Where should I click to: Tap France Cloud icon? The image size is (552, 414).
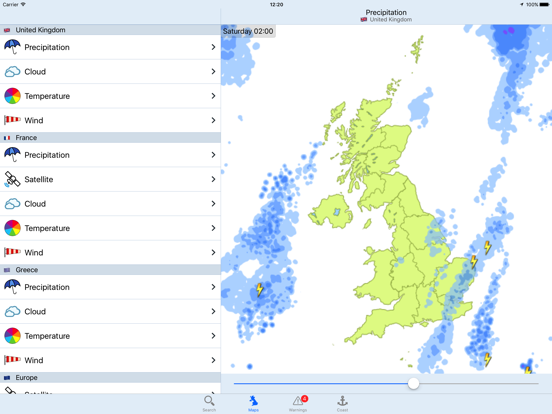(12, 203)
